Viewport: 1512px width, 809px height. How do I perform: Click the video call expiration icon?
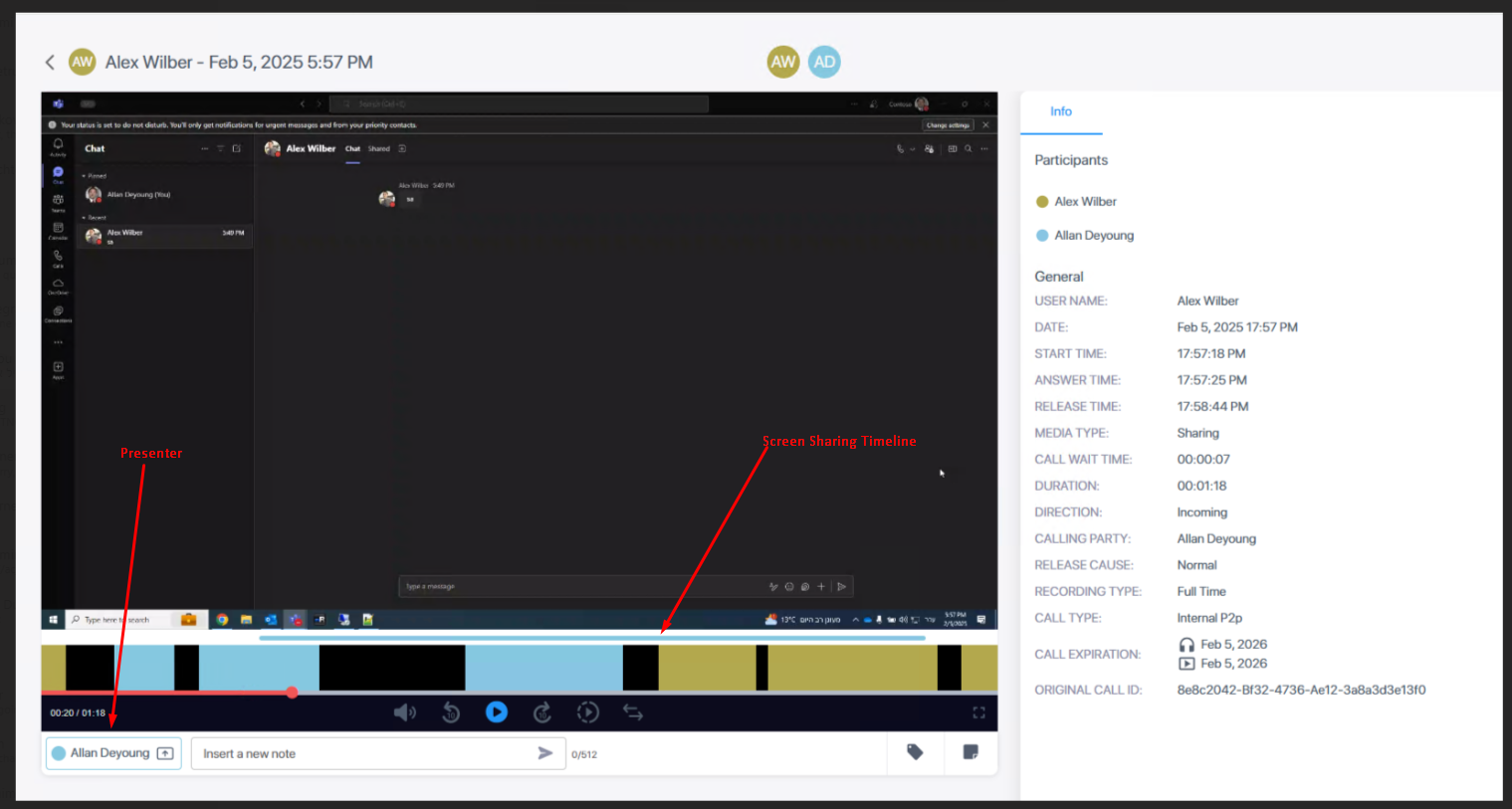(1187, 664)
